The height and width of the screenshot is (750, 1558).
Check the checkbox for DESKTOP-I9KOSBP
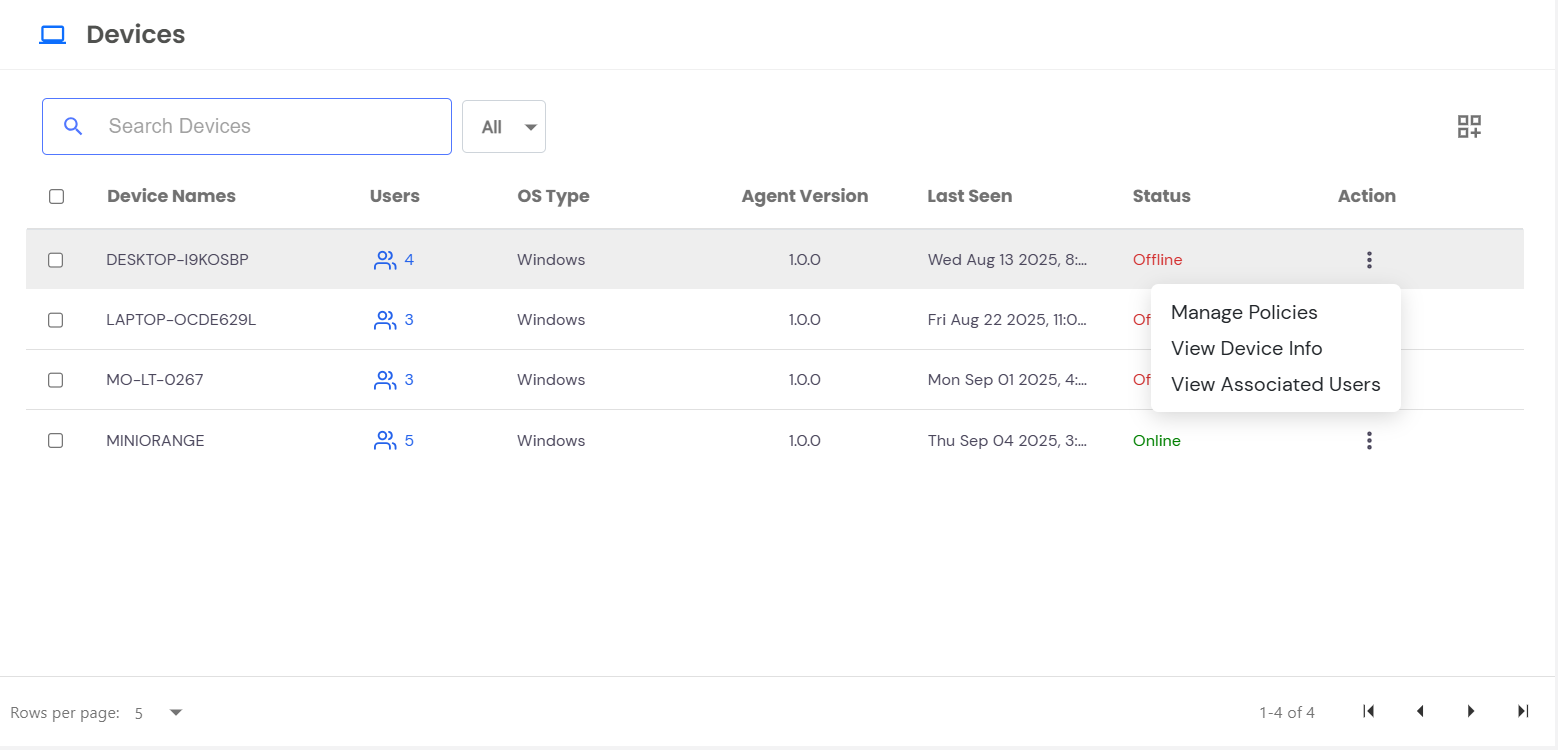(55, 259)
